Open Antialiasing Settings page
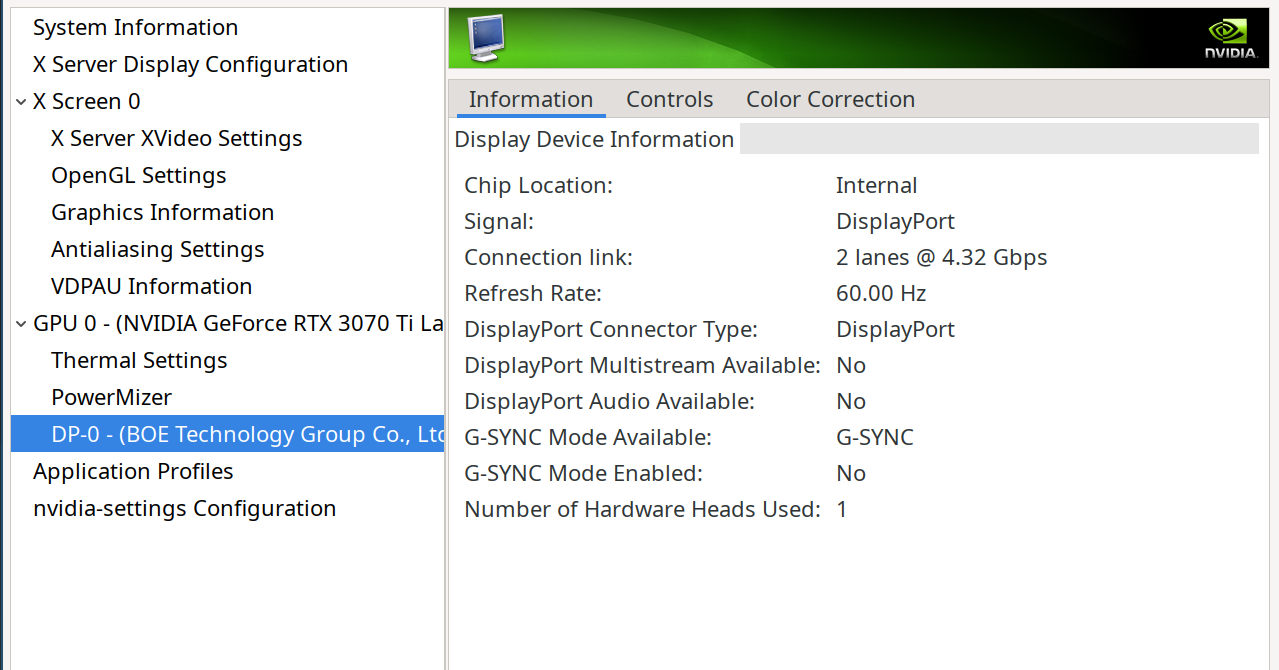The width and height of the screenshot is (1279, 670). pos(158,249)
